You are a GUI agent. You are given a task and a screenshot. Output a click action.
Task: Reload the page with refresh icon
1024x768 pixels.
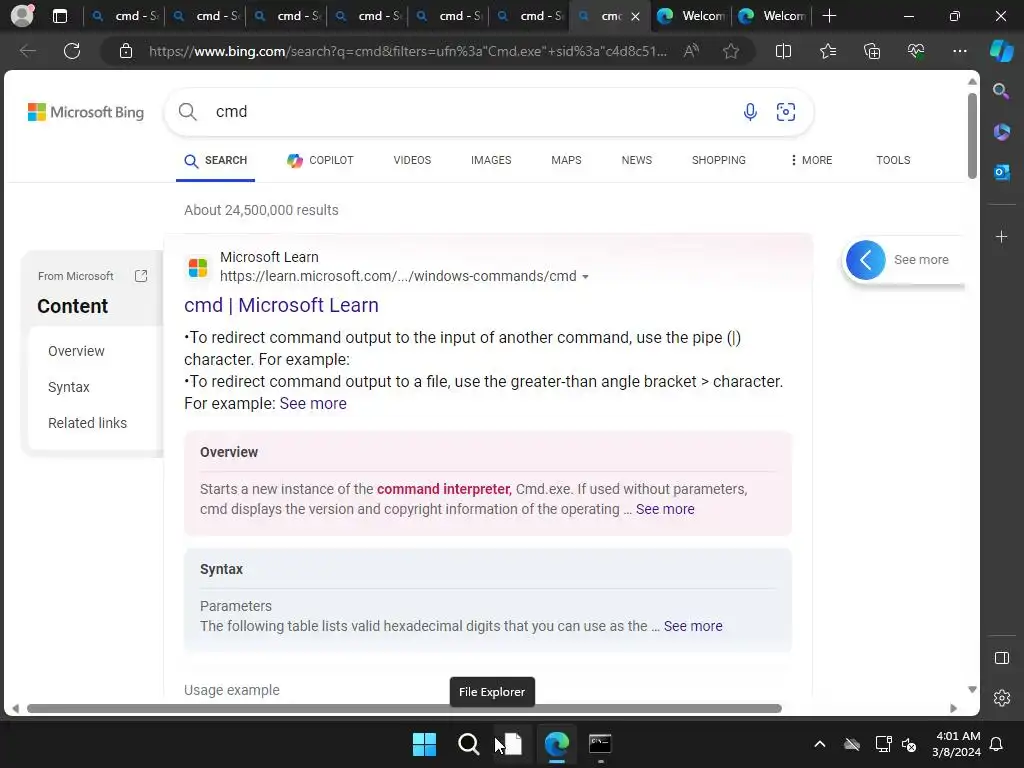pyautogui.click(x=72, y=51)
